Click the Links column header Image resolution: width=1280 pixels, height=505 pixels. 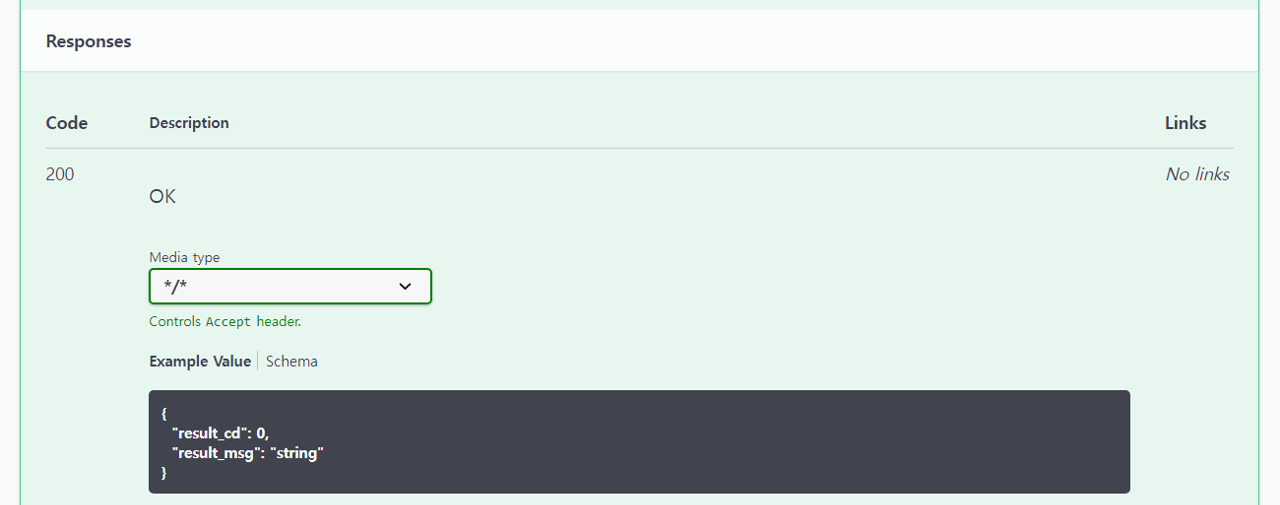tap(1185, 123)
